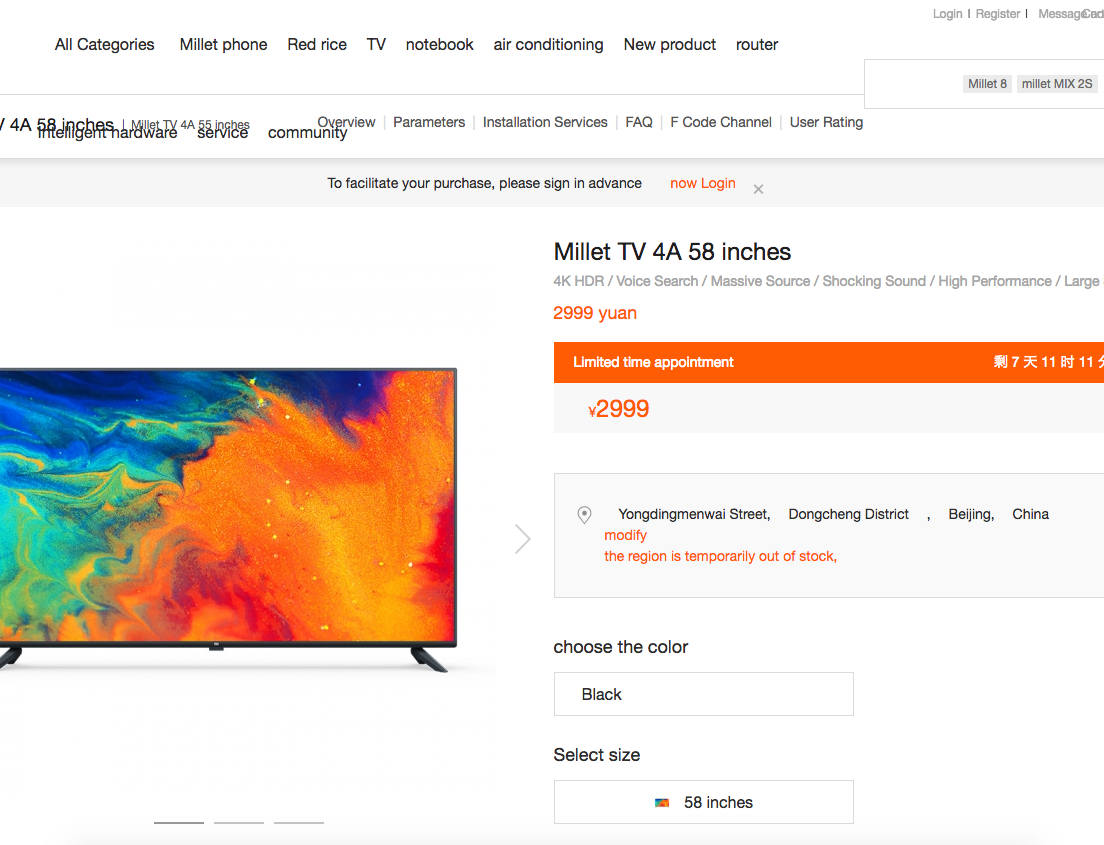Click the now Login link

pos(703,183)
